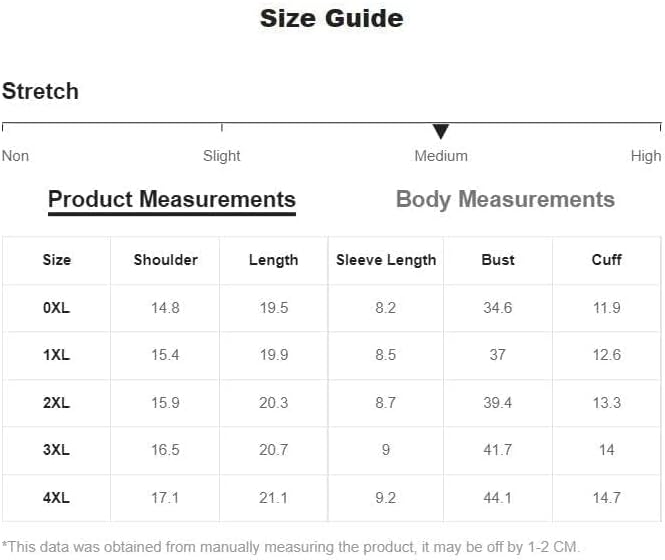Click the Sleeve Length column header
This screenshot has height=560, width=665.
click(386, 260)
